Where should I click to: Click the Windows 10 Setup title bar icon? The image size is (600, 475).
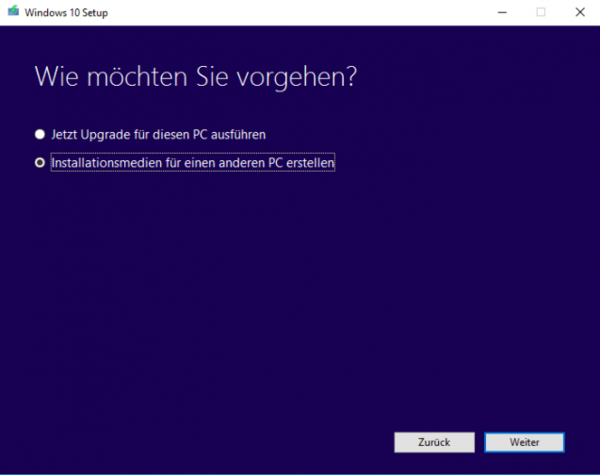[13, 11]
